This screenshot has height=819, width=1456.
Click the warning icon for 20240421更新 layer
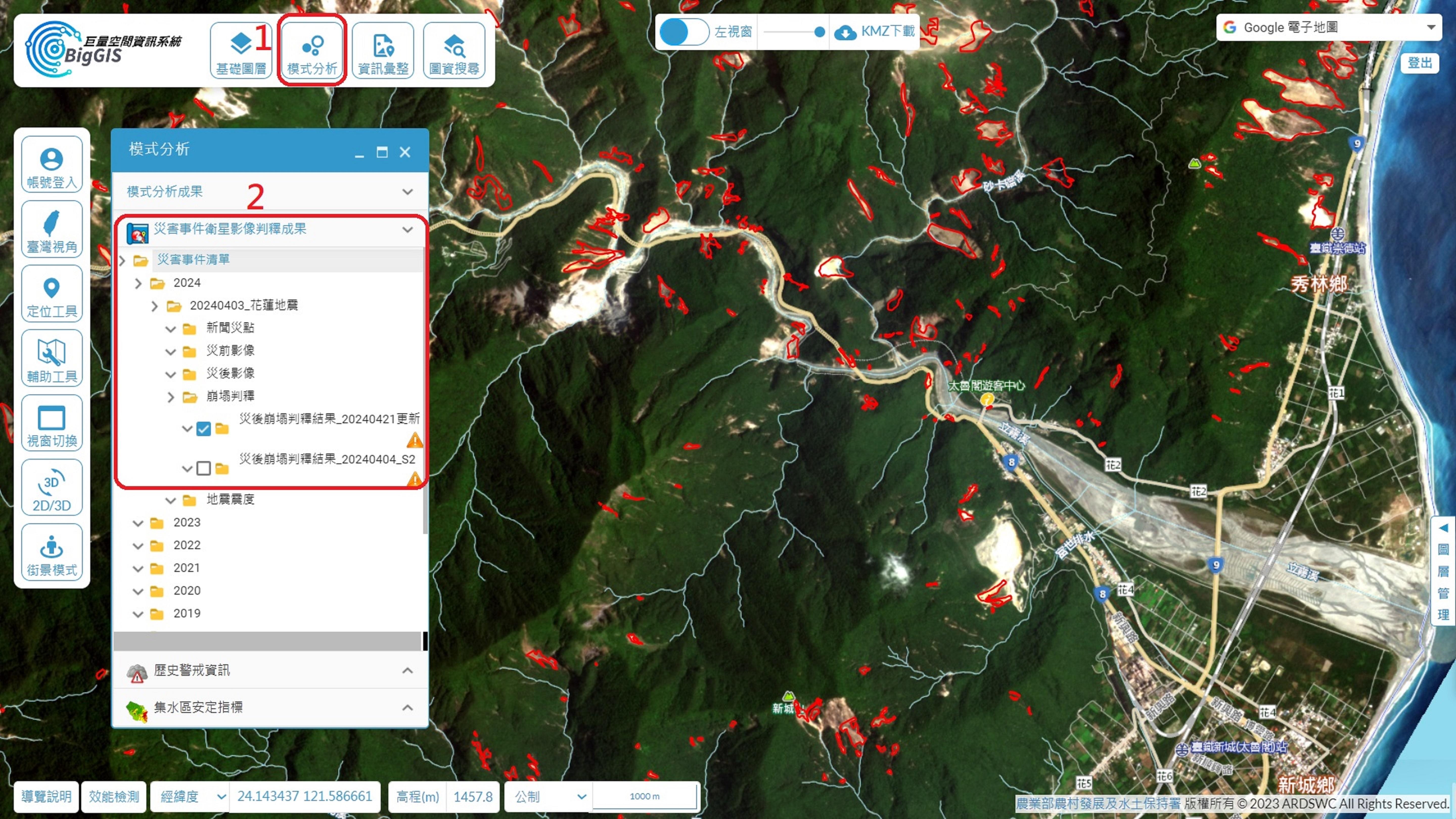click(414, 440)
